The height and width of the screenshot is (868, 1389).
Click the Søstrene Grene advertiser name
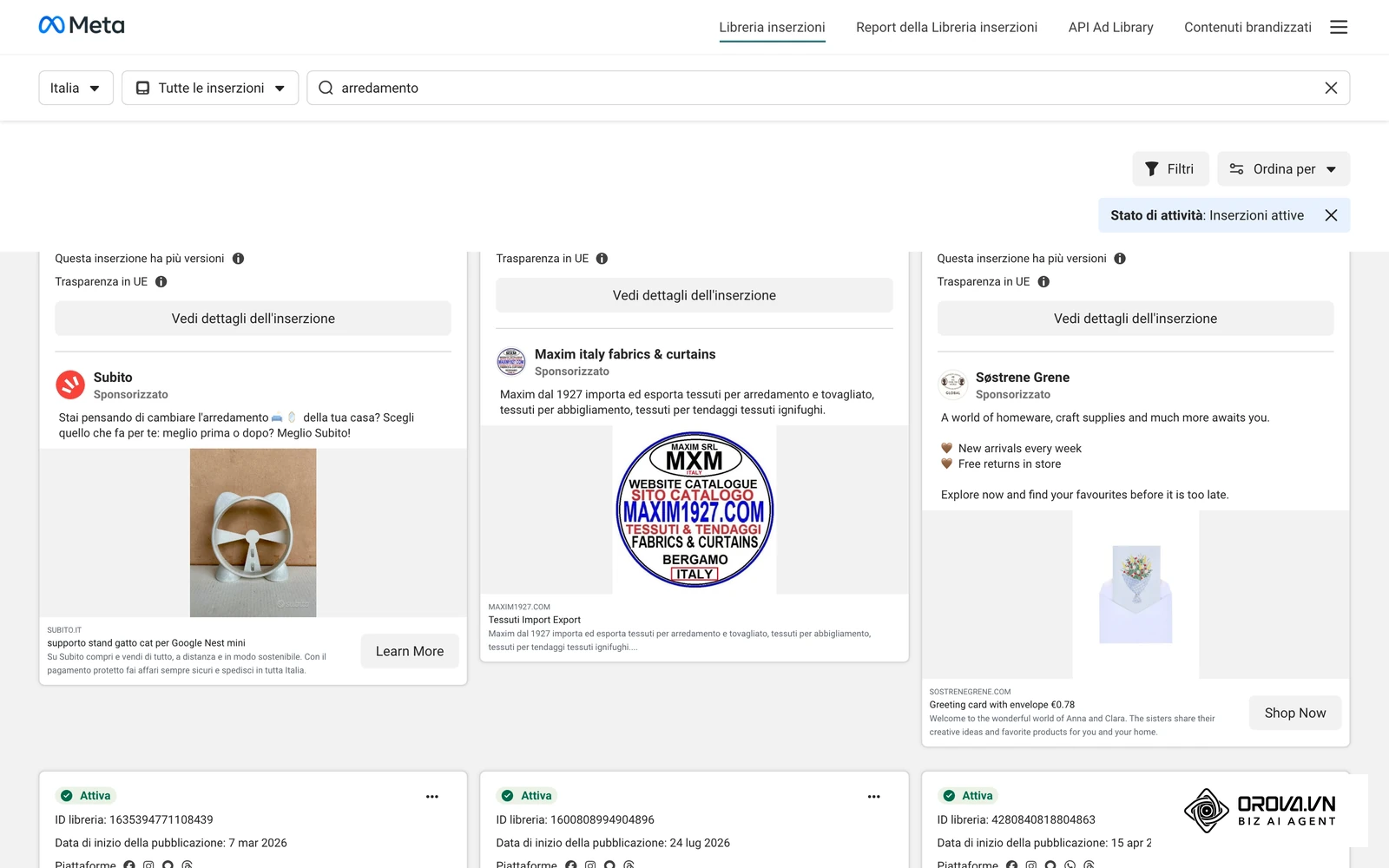(x=1023, y=378)
